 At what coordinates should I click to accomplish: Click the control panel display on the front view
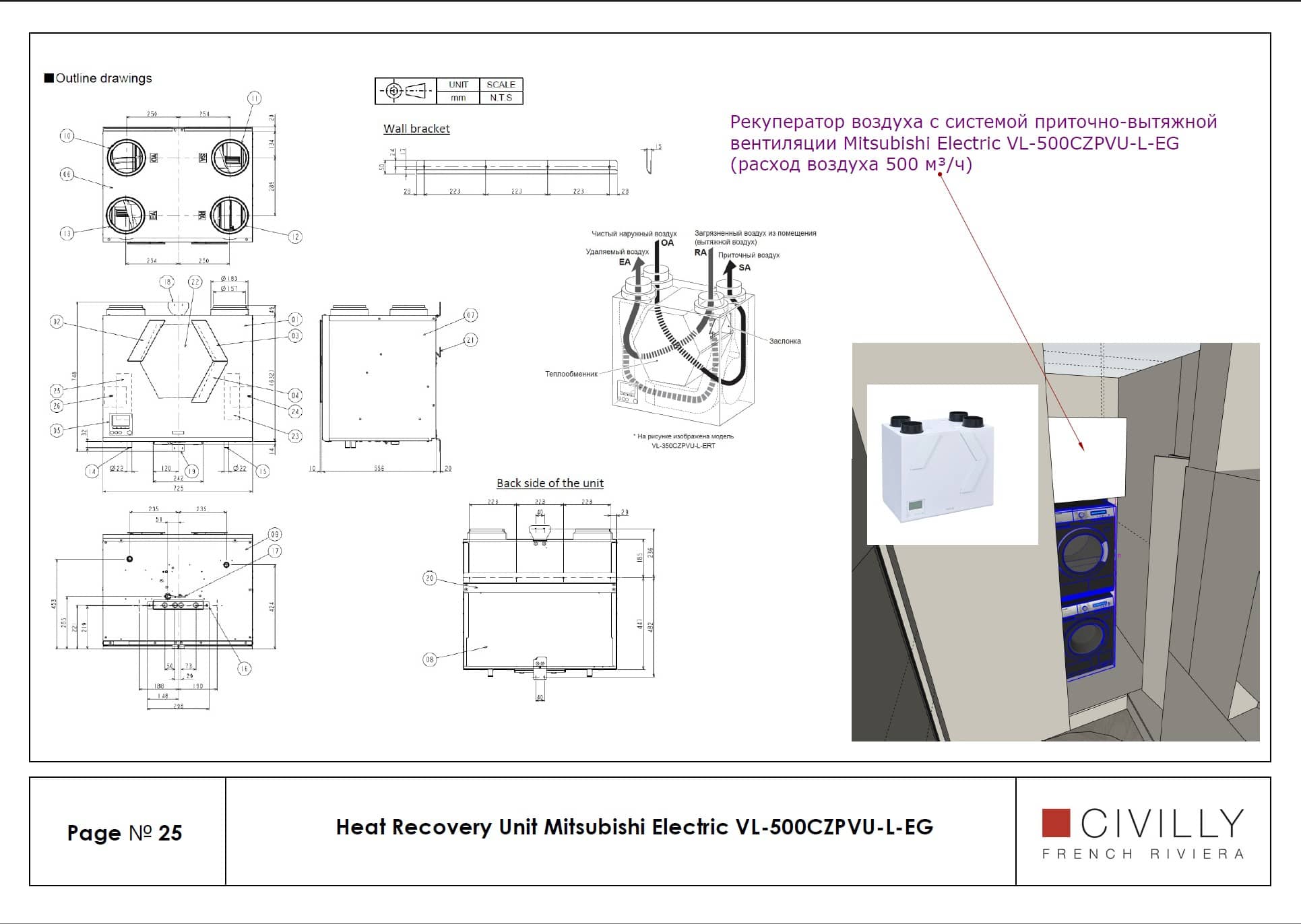121,423
